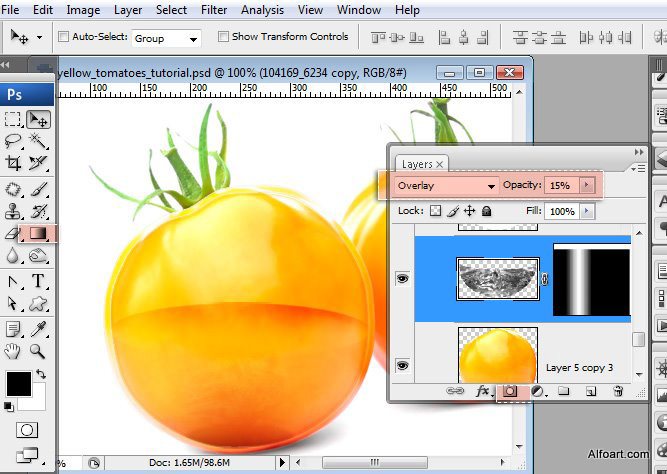Select the Crop tool
This screenshot has height=474, width=667.
[x=14, y=162]
